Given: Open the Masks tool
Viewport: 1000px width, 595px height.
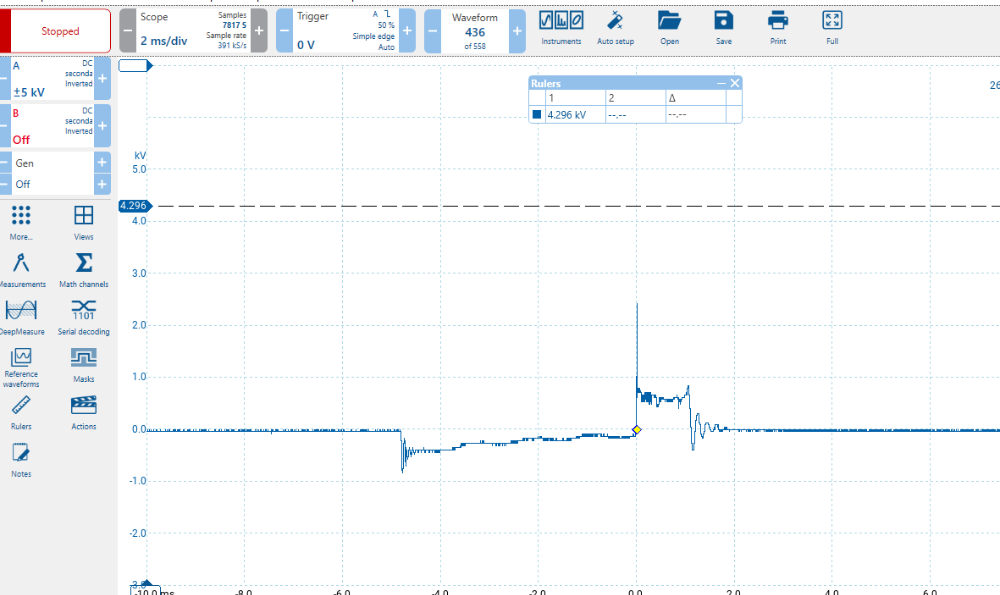Looking at the screenshot, I should pos(84,364).
